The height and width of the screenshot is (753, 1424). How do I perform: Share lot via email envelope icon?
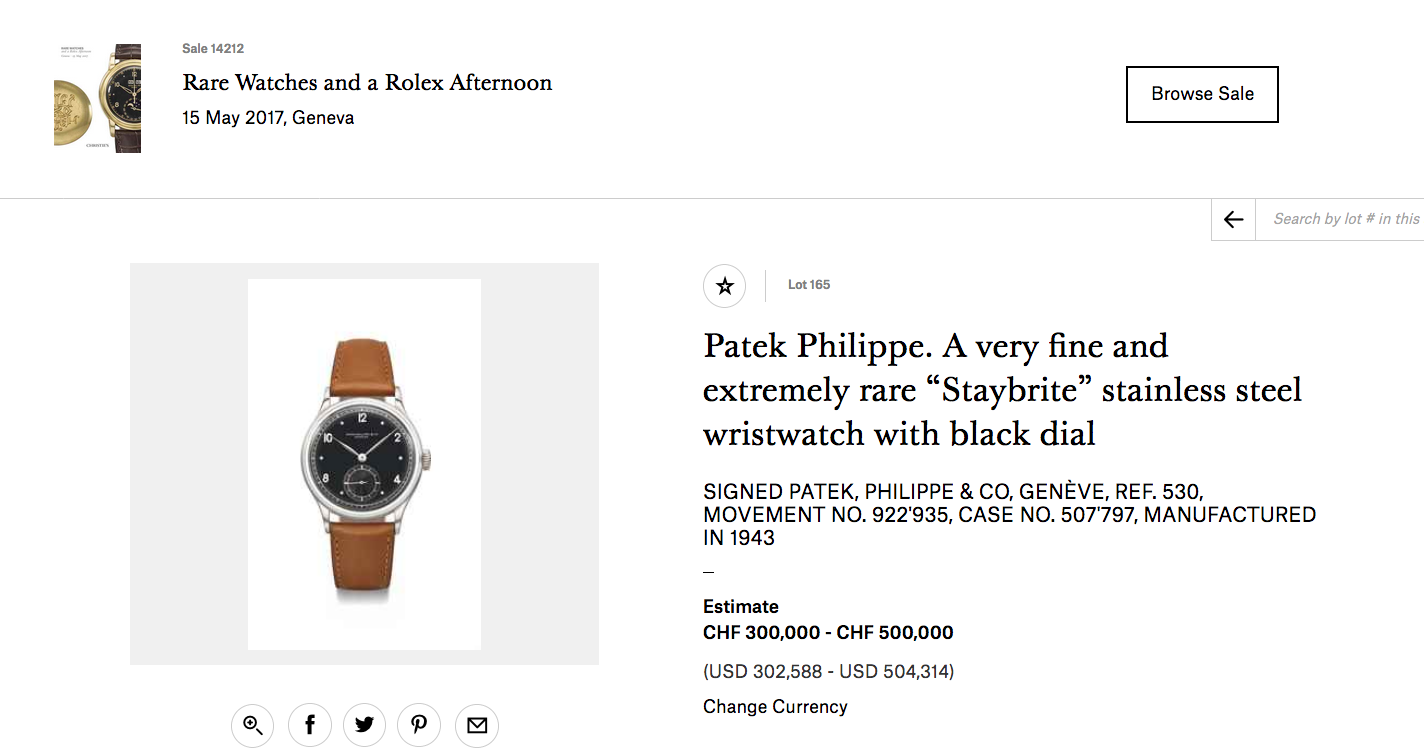coord(477,725)
